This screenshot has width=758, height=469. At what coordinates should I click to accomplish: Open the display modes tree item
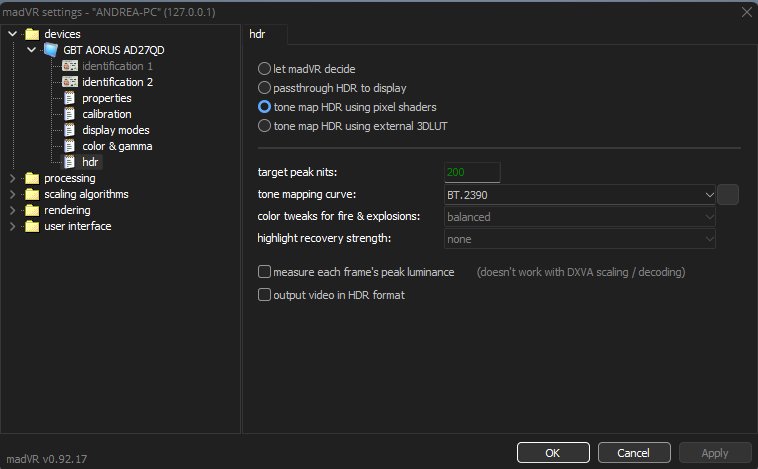tap(116, 130)
